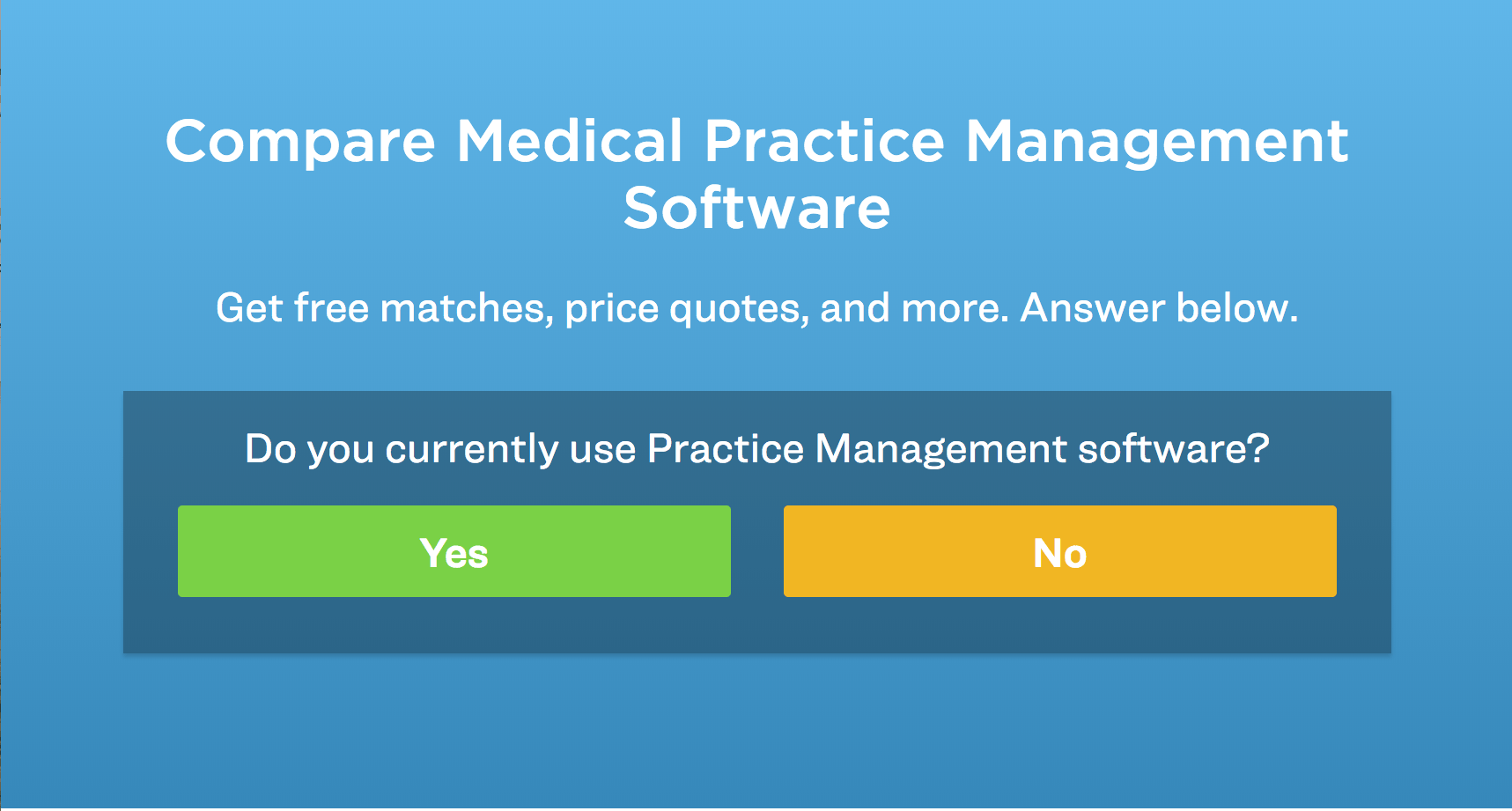This screenshot has height=811, width=1512.
Task: Click the 'No' label text
Action: [x=1060, y=554]
